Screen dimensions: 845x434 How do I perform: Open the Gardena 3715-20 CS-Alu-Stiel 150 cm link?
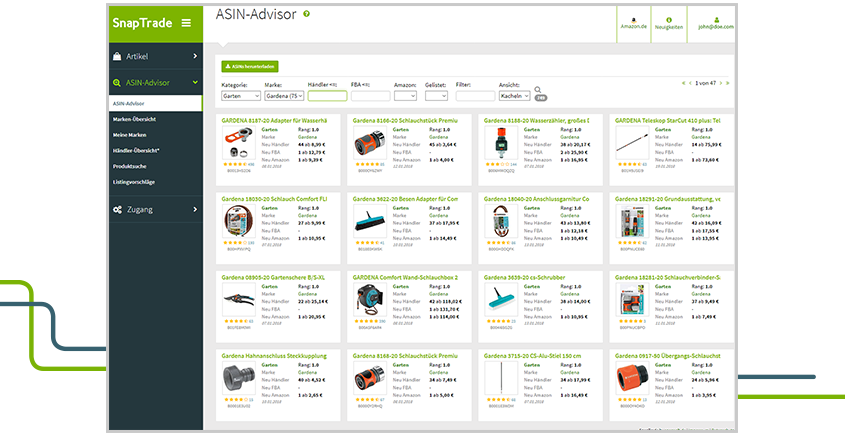pos(532,356)
